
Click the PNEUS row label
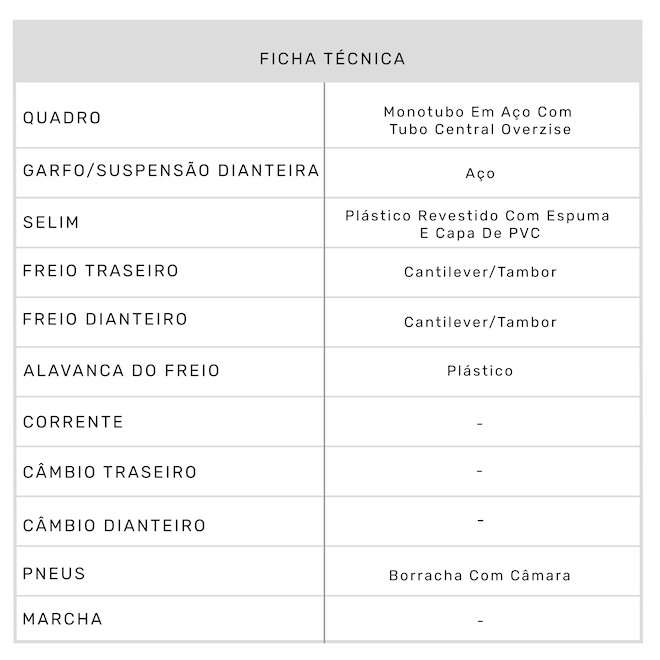click(54, 574)
